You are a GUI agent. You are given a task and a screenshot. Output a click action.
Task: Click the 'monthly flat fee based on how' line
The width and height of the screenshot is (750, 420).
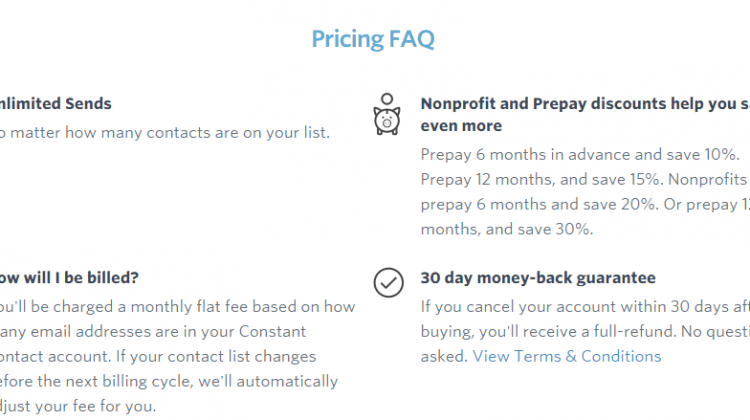pos(177,307)
